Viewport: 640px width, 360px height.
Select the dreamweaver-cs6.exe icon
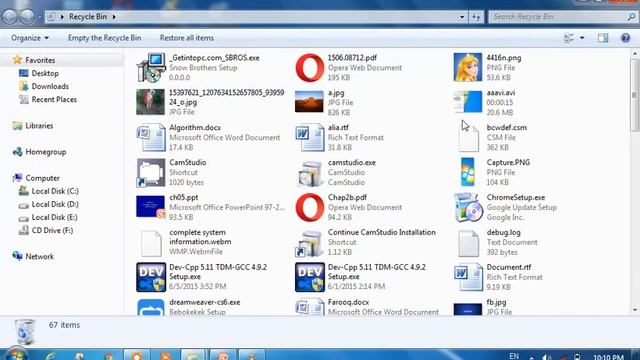(151, 307)
